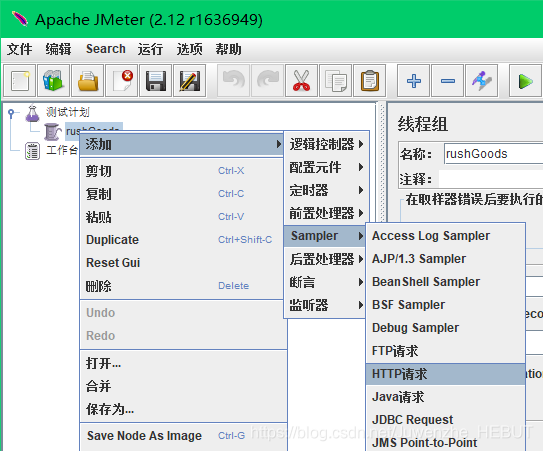The height and width of the screenshot is (451, 543).
Task: Select BeanShell Sampler
Action: (446, 282)
